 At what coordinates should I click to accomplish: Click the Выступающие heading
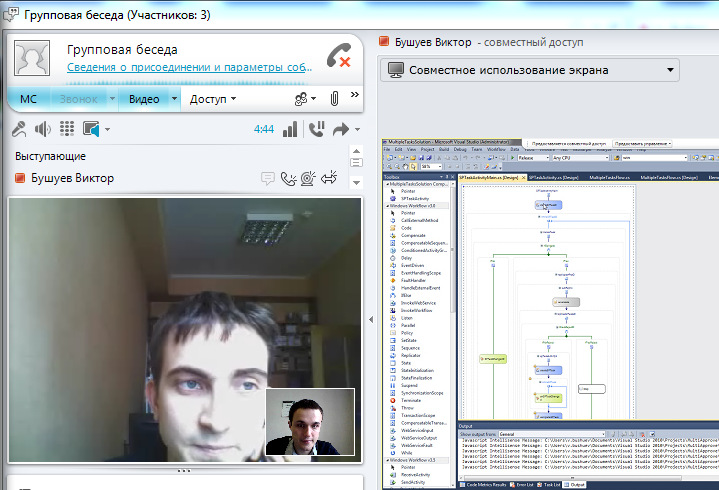point(50,156)
